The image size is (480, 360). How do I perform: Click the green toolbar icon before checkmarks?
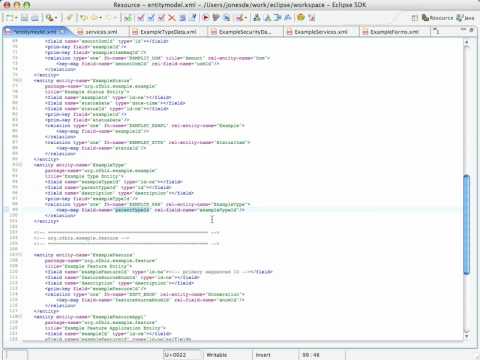click(x=127, y=18)
